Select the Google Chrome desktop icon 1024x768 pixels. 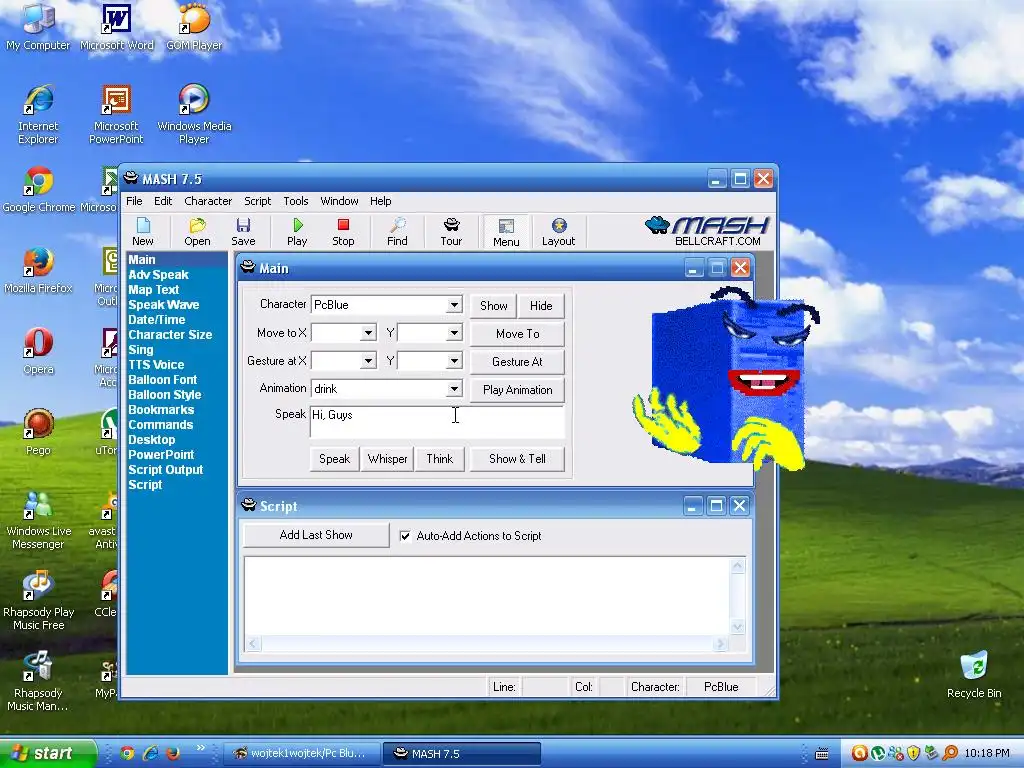click(39, 189)
